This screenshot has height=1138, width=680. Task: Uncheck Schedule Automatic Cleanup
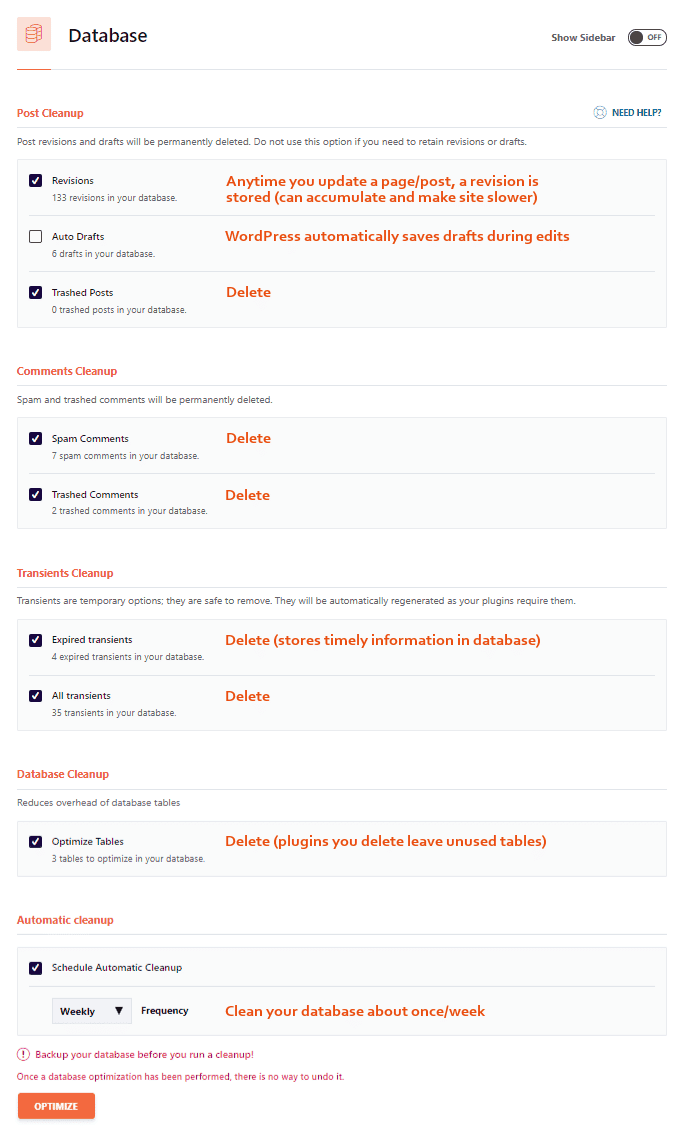click(x=36, y=968)
